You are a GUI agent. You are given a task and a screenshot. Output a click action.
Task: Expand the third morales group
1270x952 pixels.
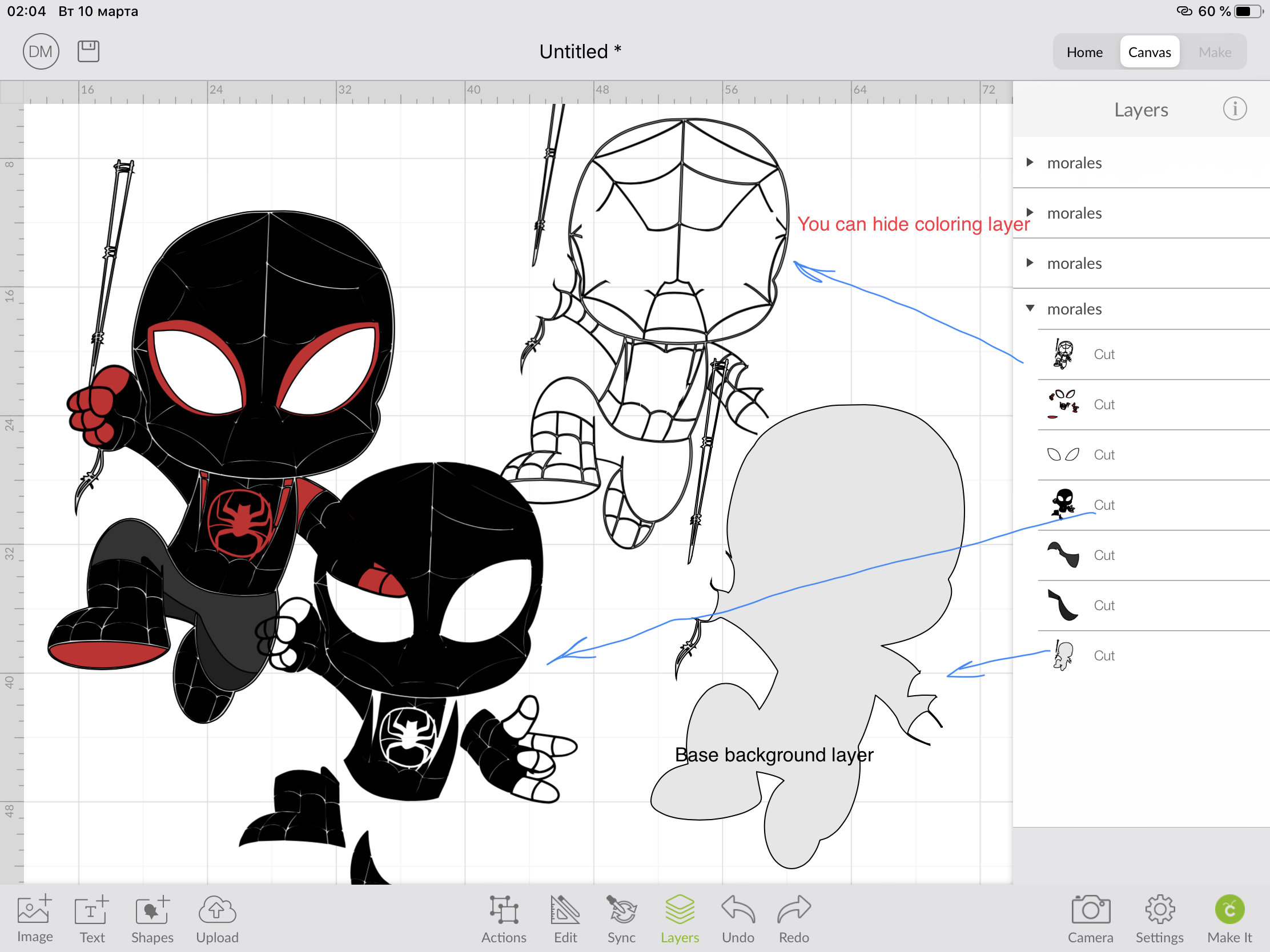[x=1030, y=263]
